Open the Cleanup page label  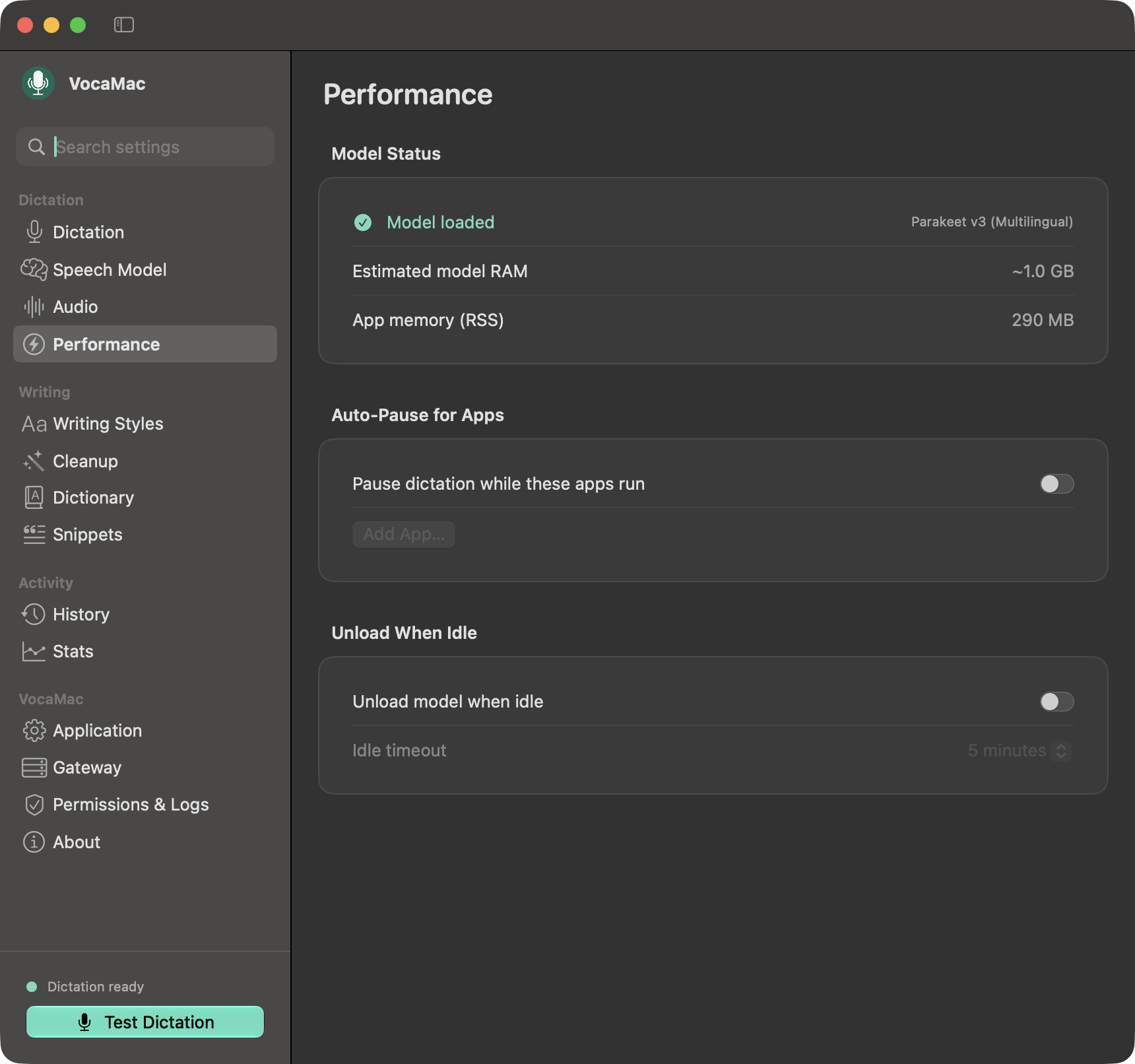86,461
